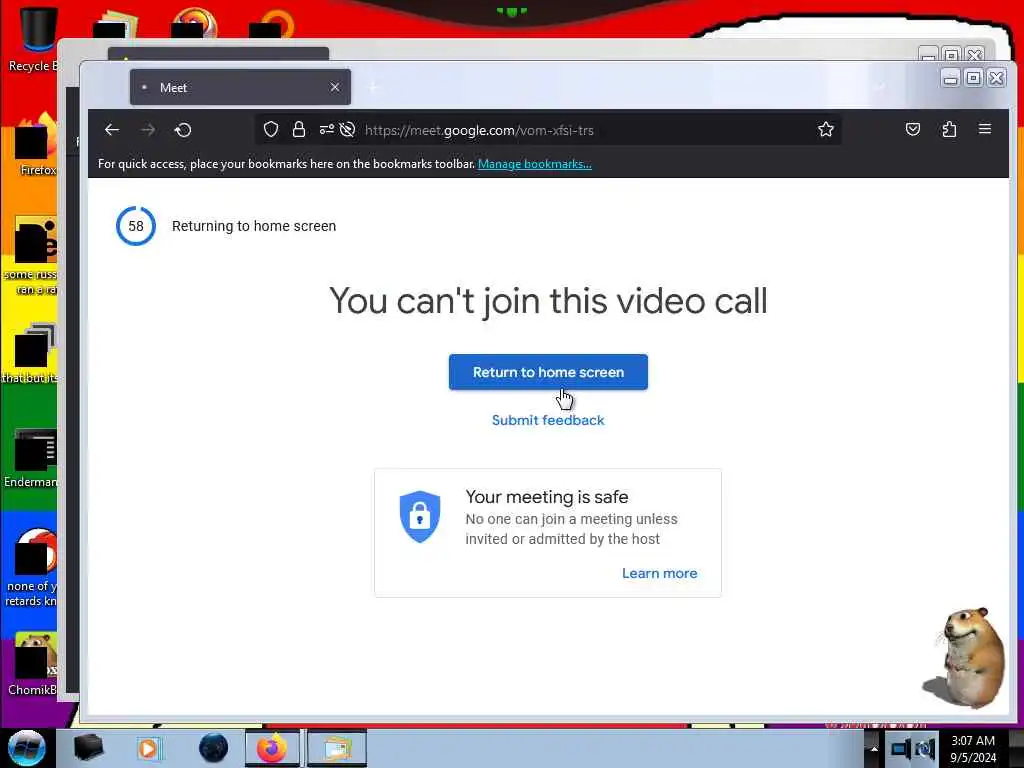Screen dimensions: 1024x768
Task: Open the black box taskbar icon
Action: [88, 748]
